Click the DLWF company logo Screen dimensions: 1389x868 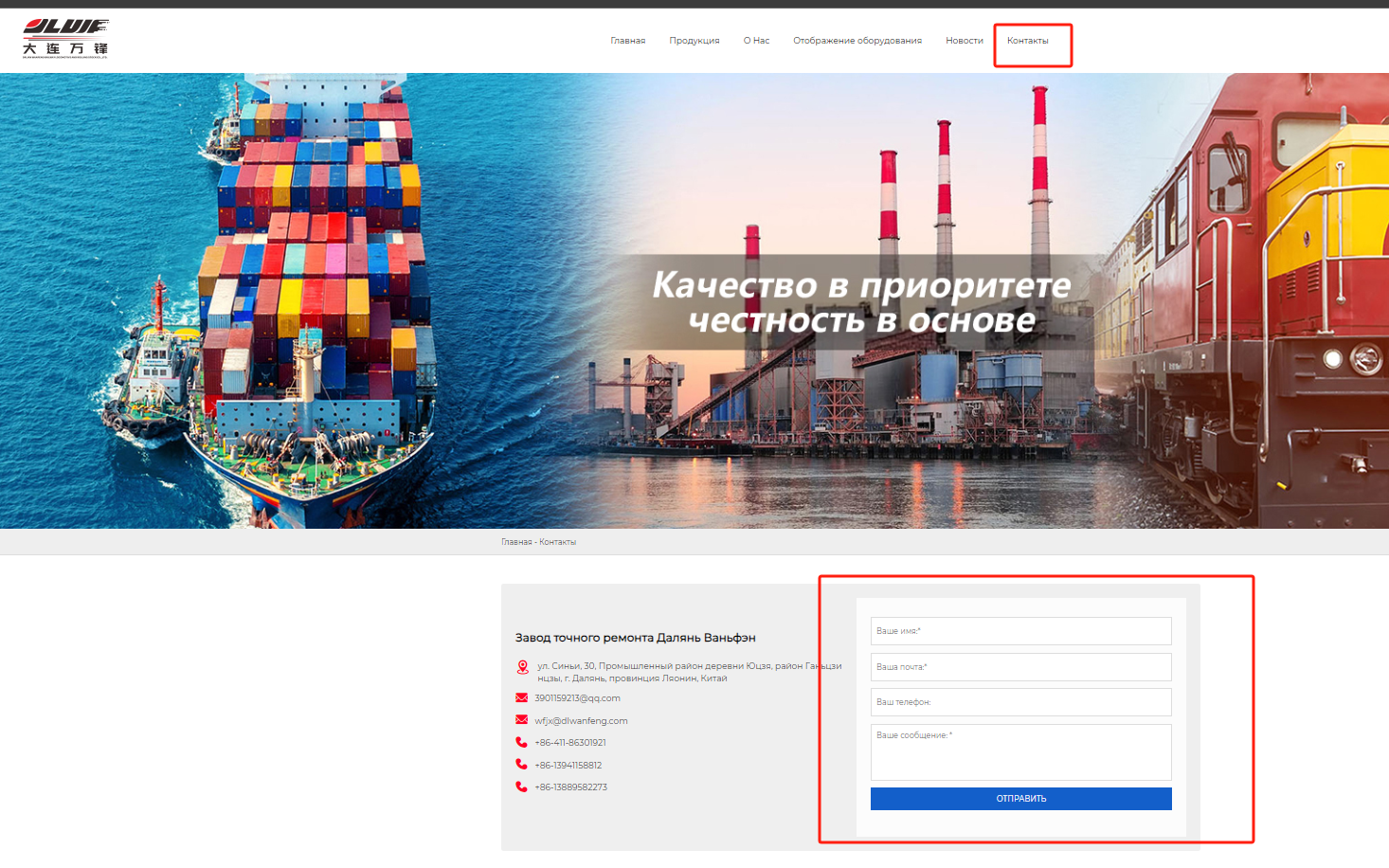point(65,39)
